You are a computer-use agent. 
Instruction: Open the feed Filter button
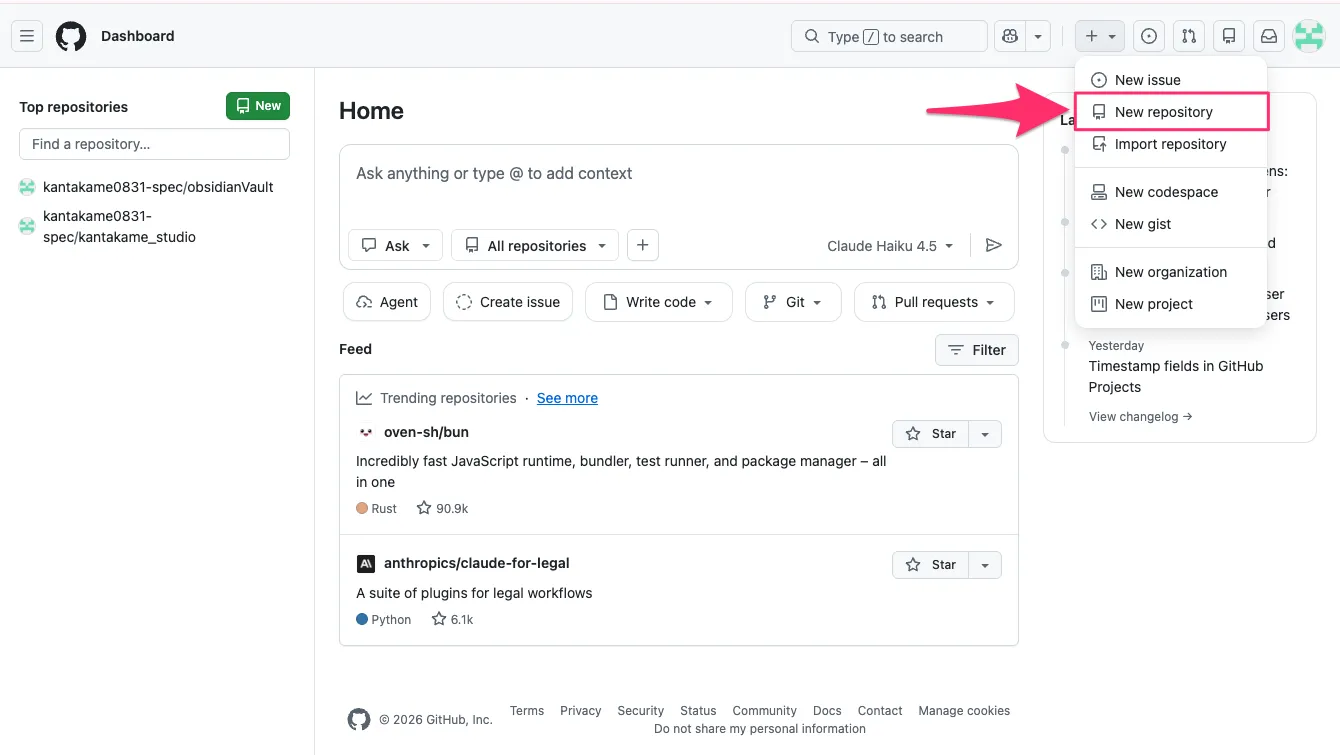coord(977,350)
